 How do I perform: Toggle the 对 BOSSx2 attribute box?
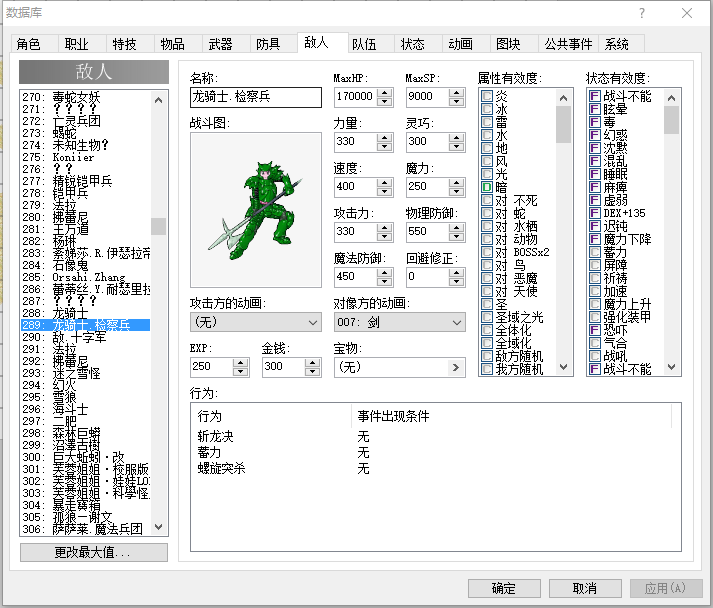tap(487, 252)
